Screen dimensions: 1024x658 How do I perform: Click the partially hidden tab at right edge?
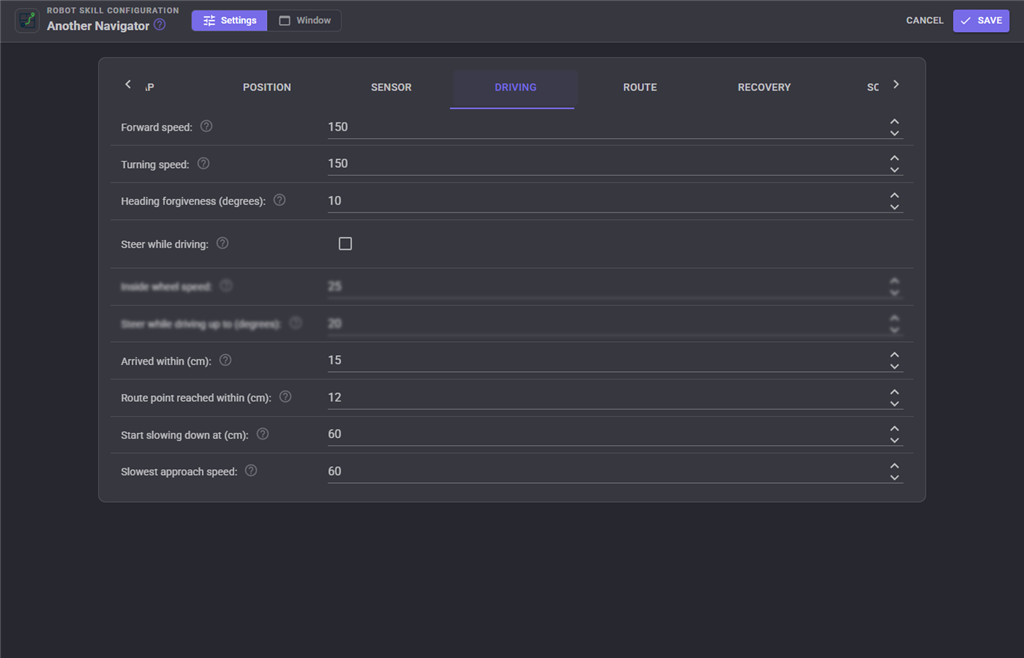pyautogui.click(x=872, y=87)
